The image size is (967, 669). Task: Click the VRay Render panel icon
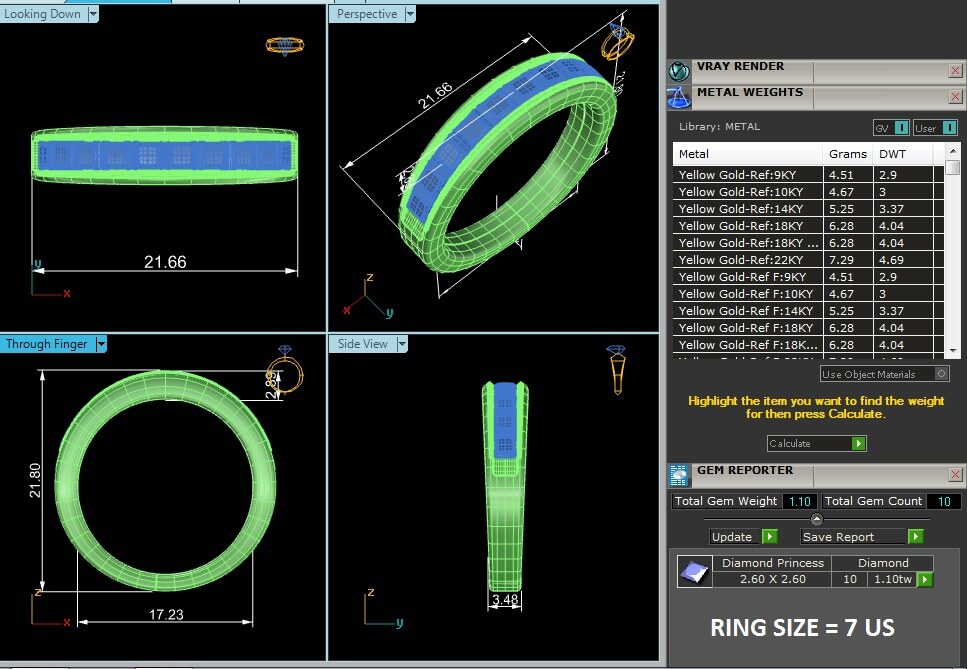coord(680,71)
